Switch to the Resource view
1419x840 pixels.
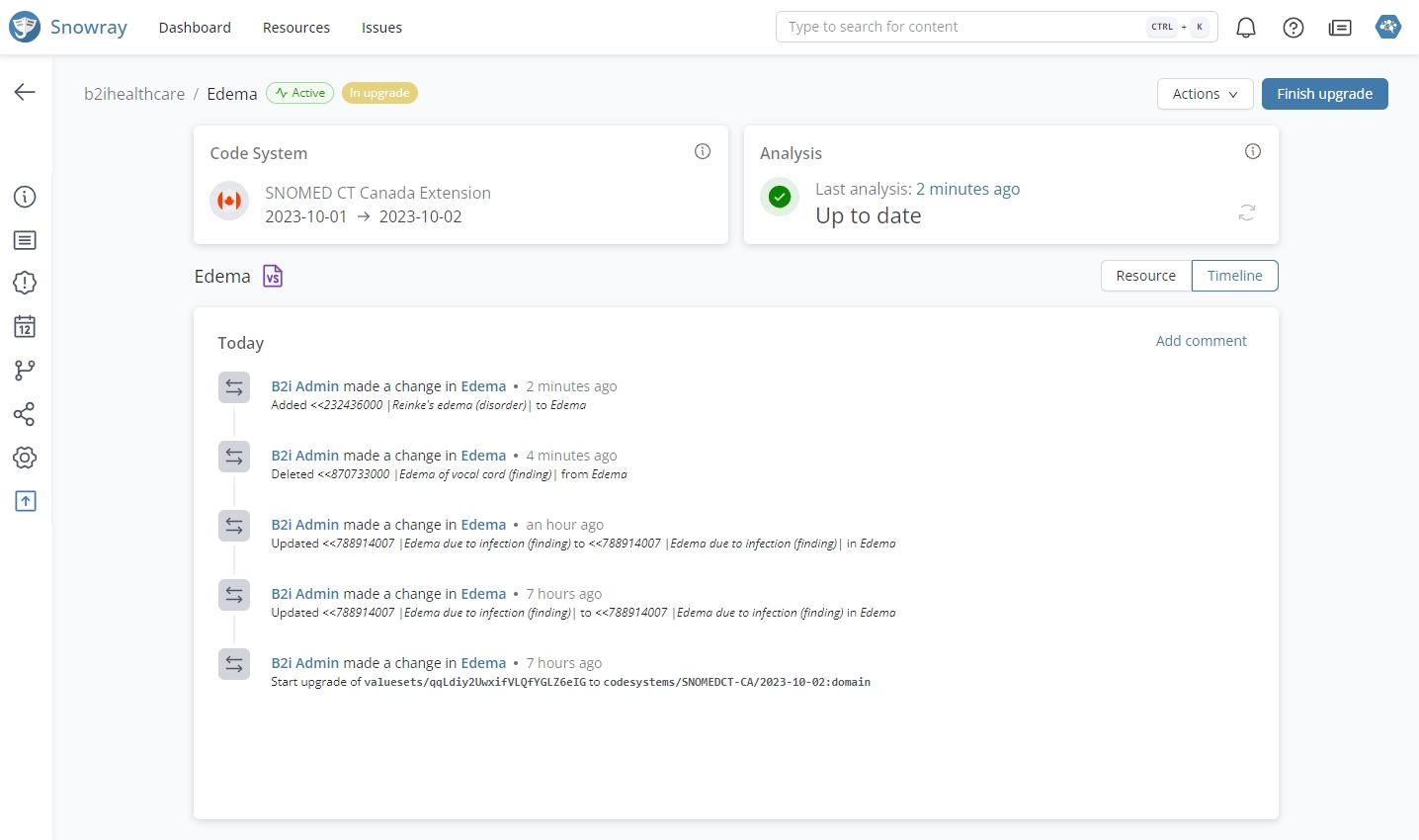1145,276
